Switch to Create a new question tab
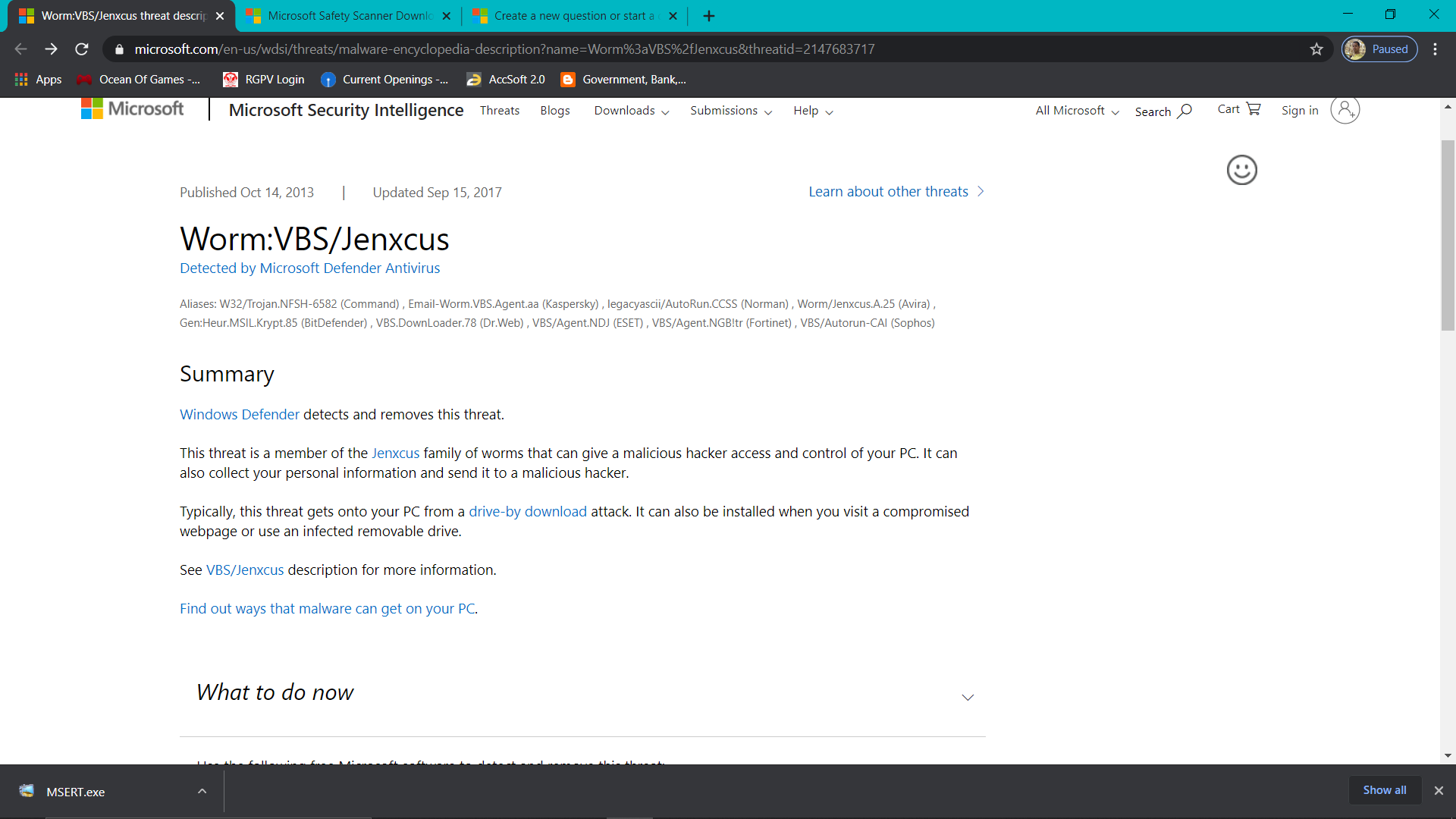1456x819 pixels. [575, 16]
